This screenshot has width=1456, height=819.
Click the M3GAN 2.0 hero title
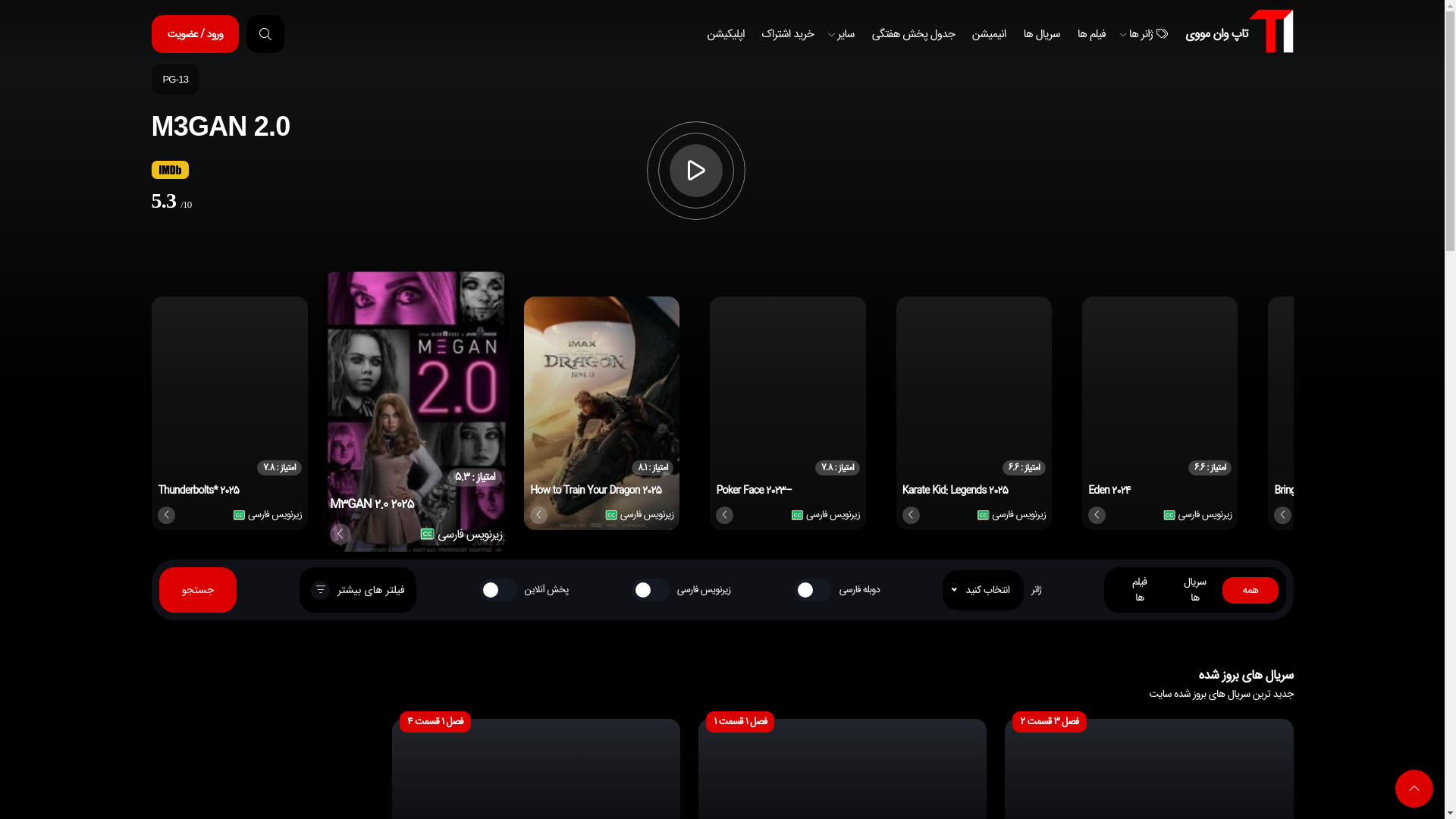tap(221, 127)
